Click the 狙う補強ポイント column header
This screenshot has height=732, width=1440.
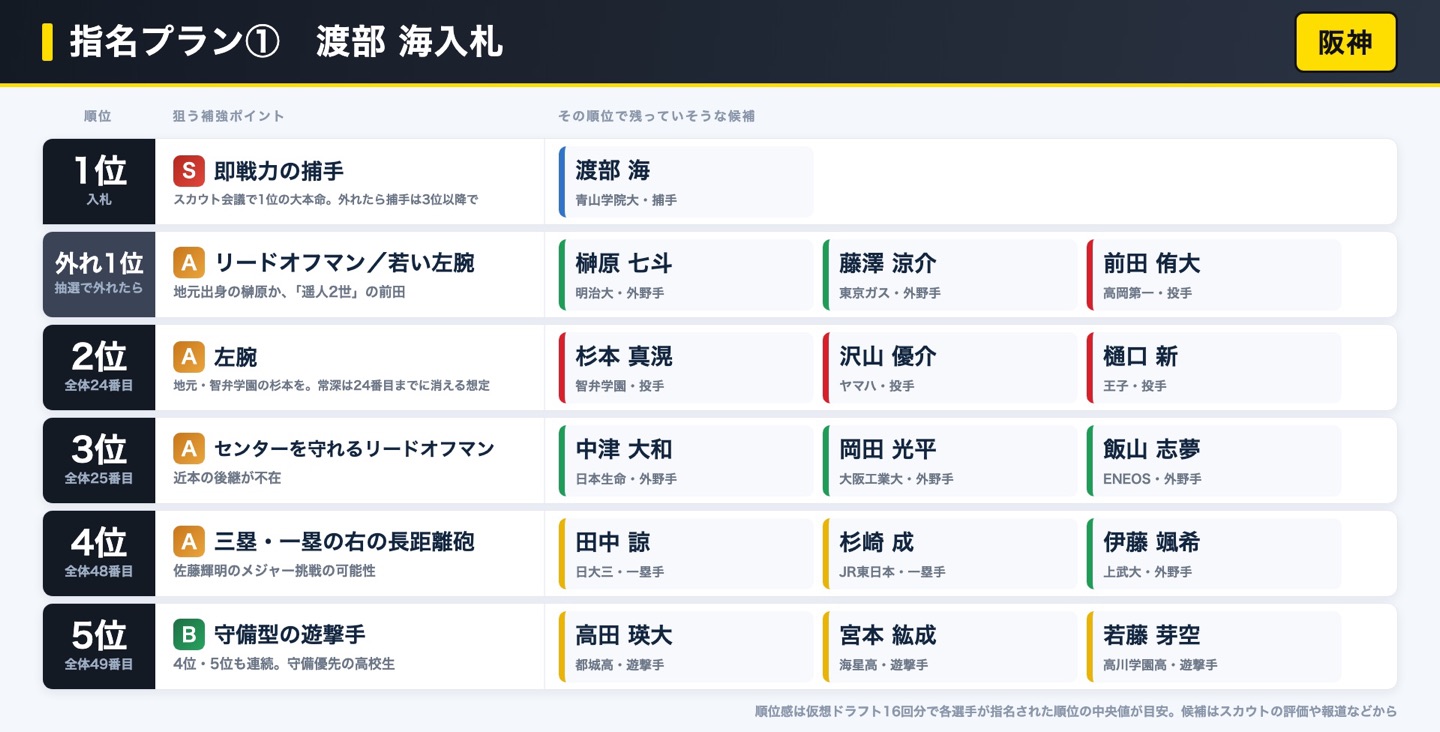pos(229,116)
